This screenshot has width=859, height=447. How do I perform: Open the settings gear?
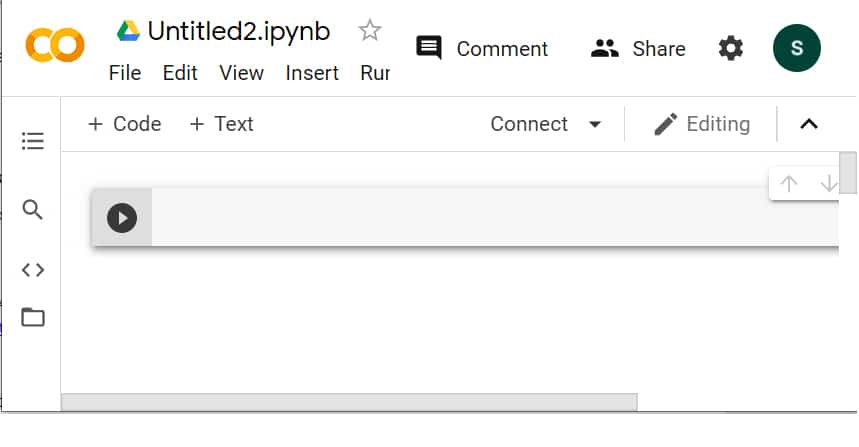click(x=731, y=48)
